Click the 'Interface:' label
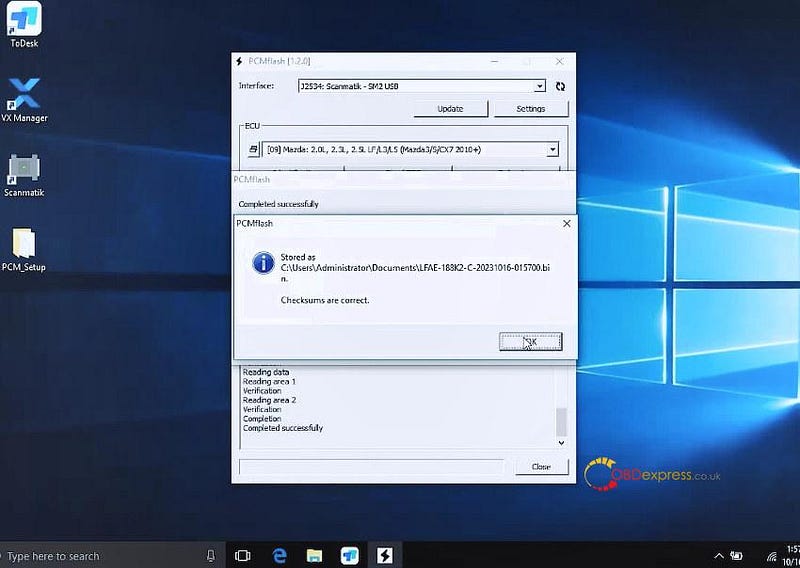Viewport: 800px width, 568px height. [x=256, y=86]
